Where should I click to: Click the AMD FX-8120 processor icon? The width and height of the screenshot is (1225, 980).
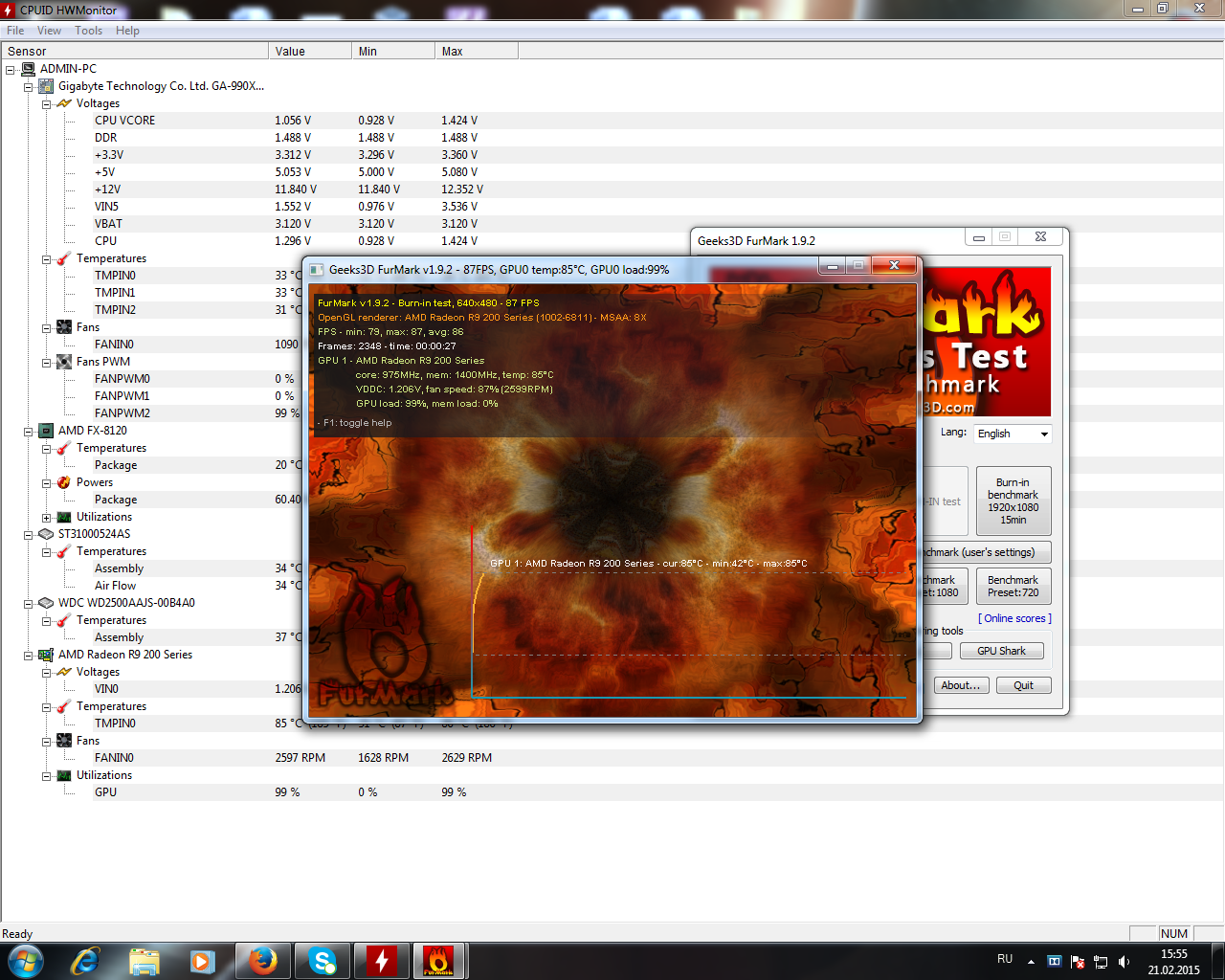[46, 431]
